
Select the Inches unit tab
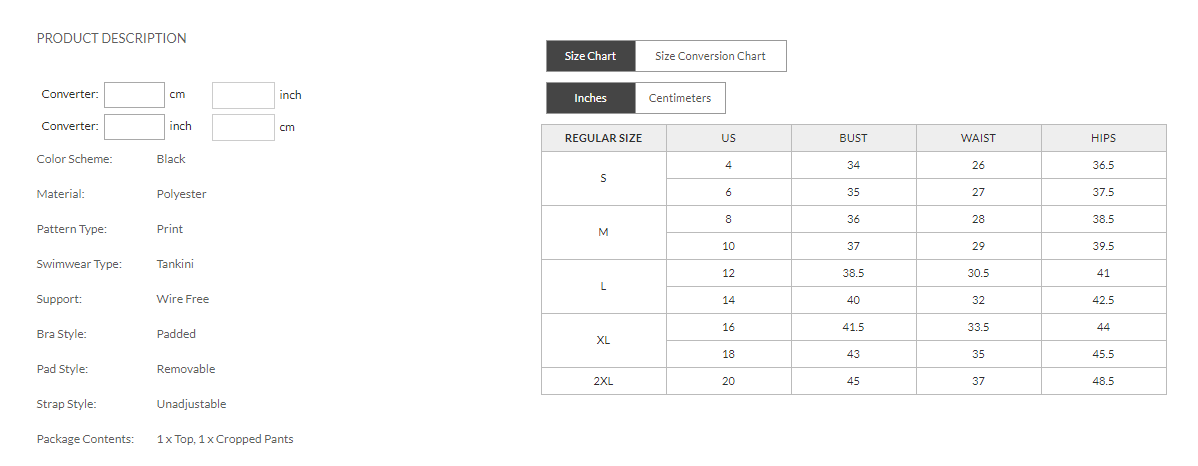tap(590, 98)
